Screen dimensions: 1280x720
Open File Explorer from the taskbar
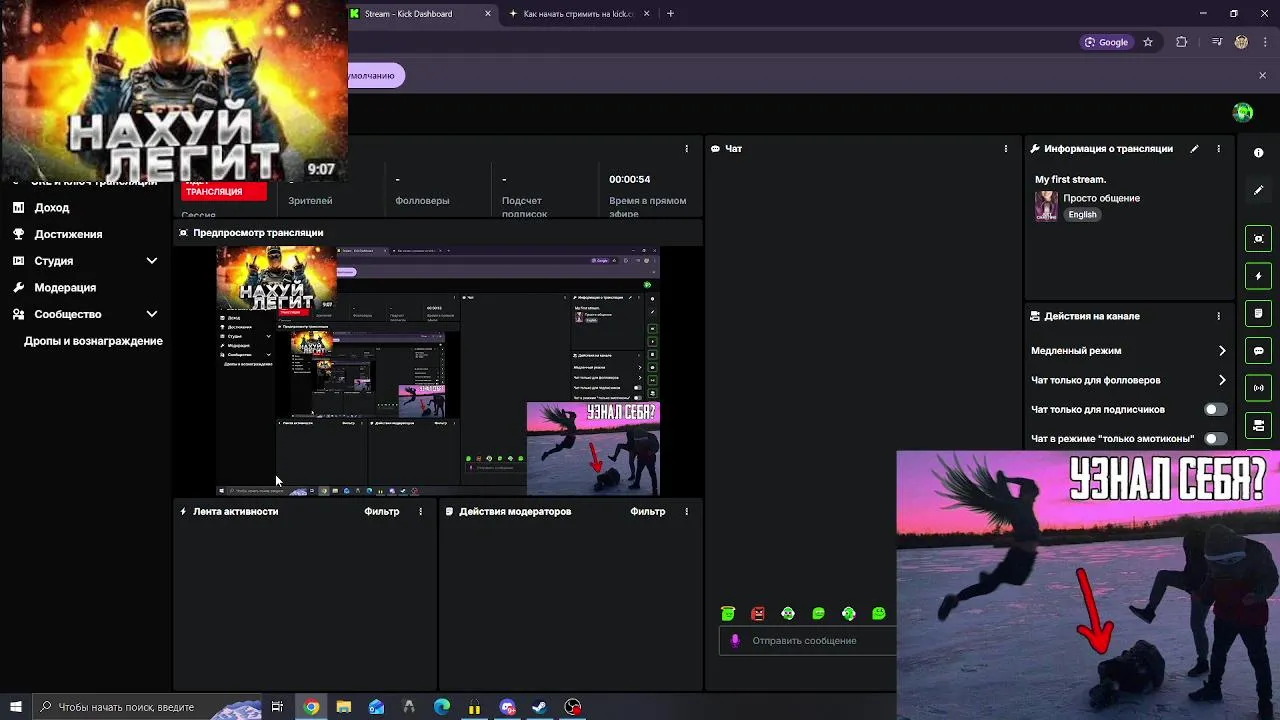pos(343,707)
